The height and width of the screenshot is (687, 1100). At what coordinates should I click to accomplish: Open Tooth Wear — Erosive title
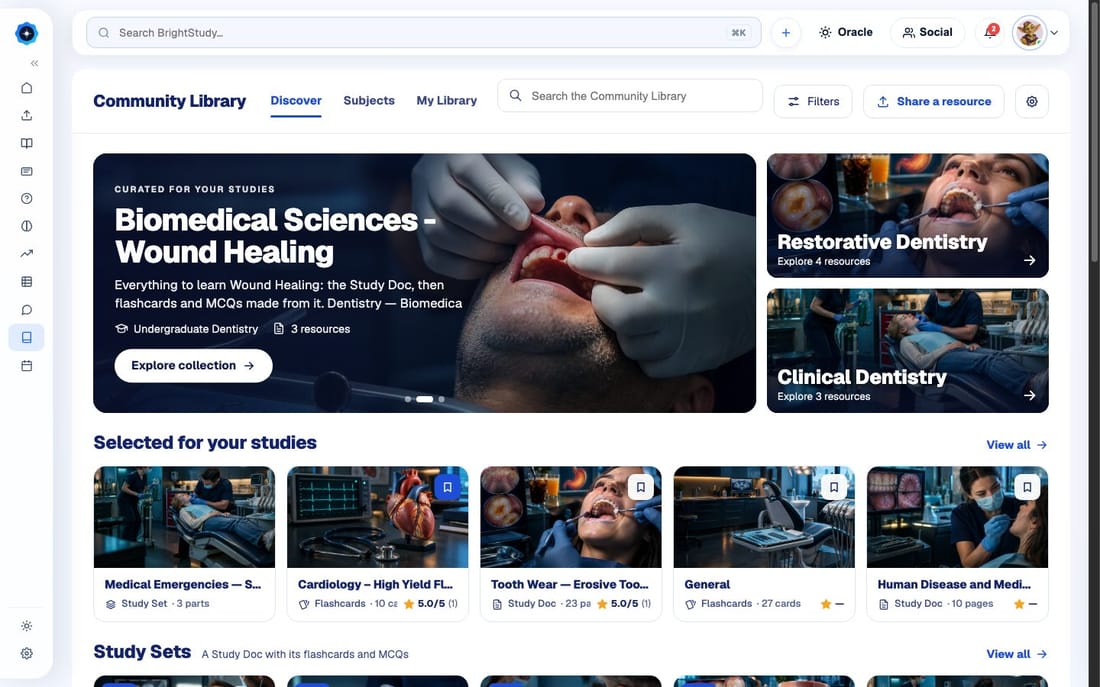[570, 585]
